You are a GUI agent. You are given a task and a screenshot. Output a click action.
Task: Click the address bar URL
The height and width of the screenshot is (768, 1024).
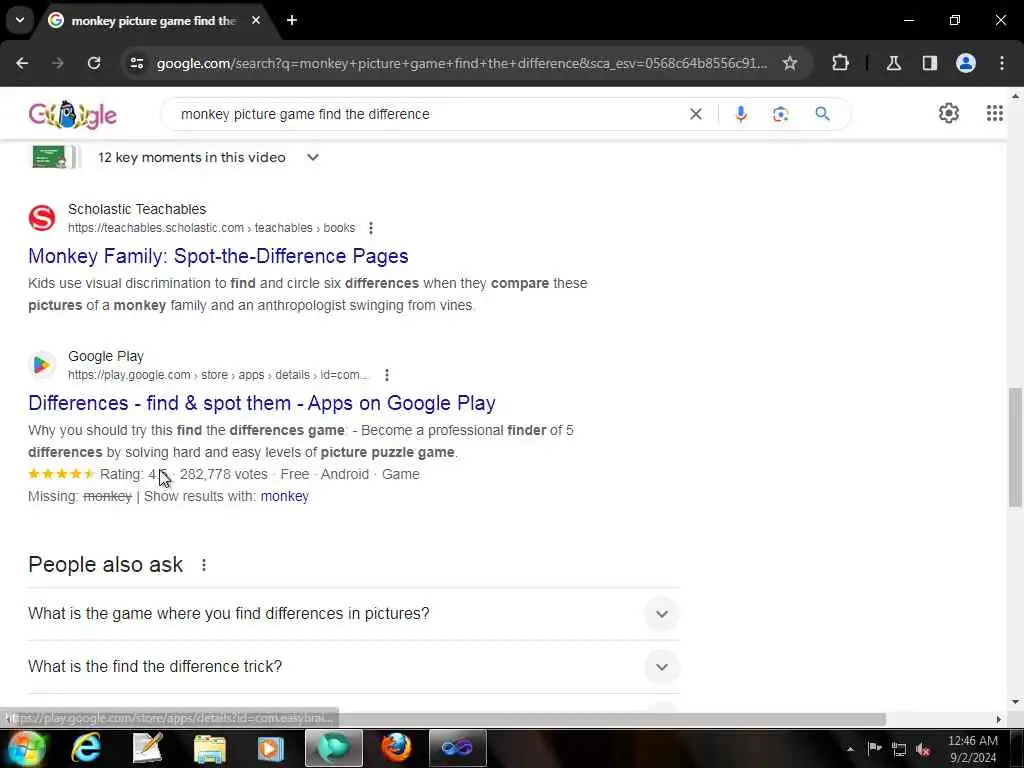[462, 63]
